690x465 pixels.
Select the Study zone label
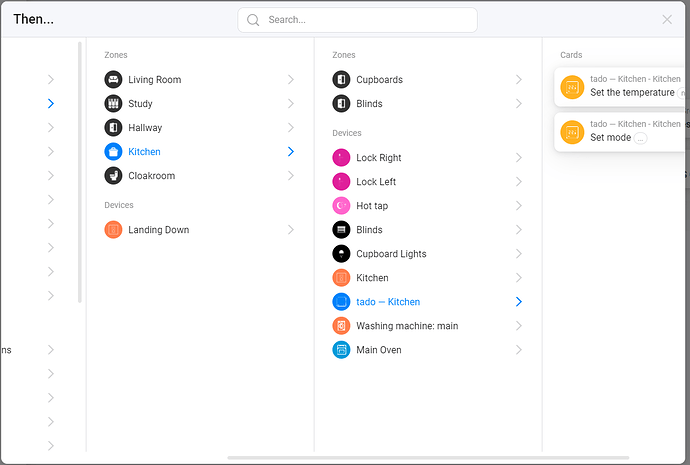click(140, 104)
